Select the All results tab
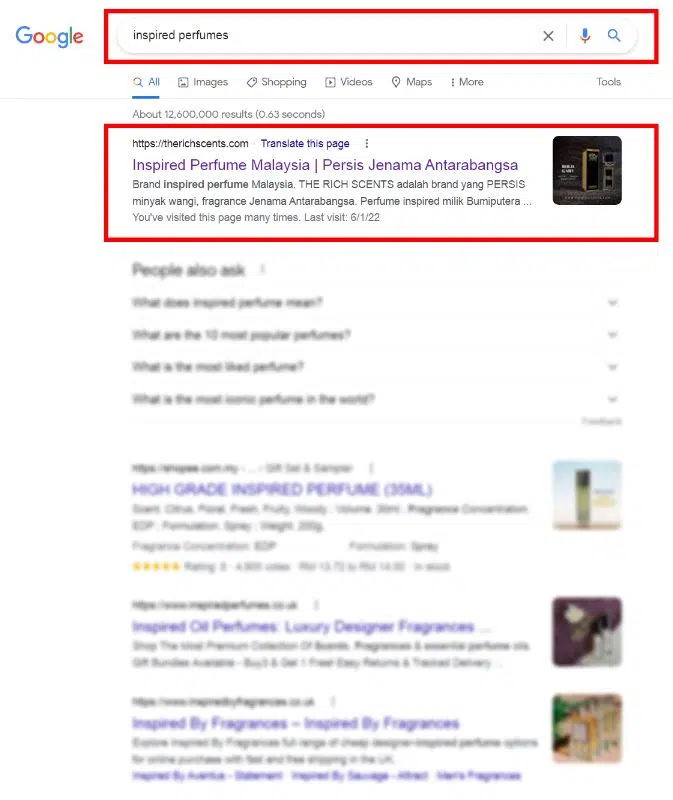 coord(146,82)
